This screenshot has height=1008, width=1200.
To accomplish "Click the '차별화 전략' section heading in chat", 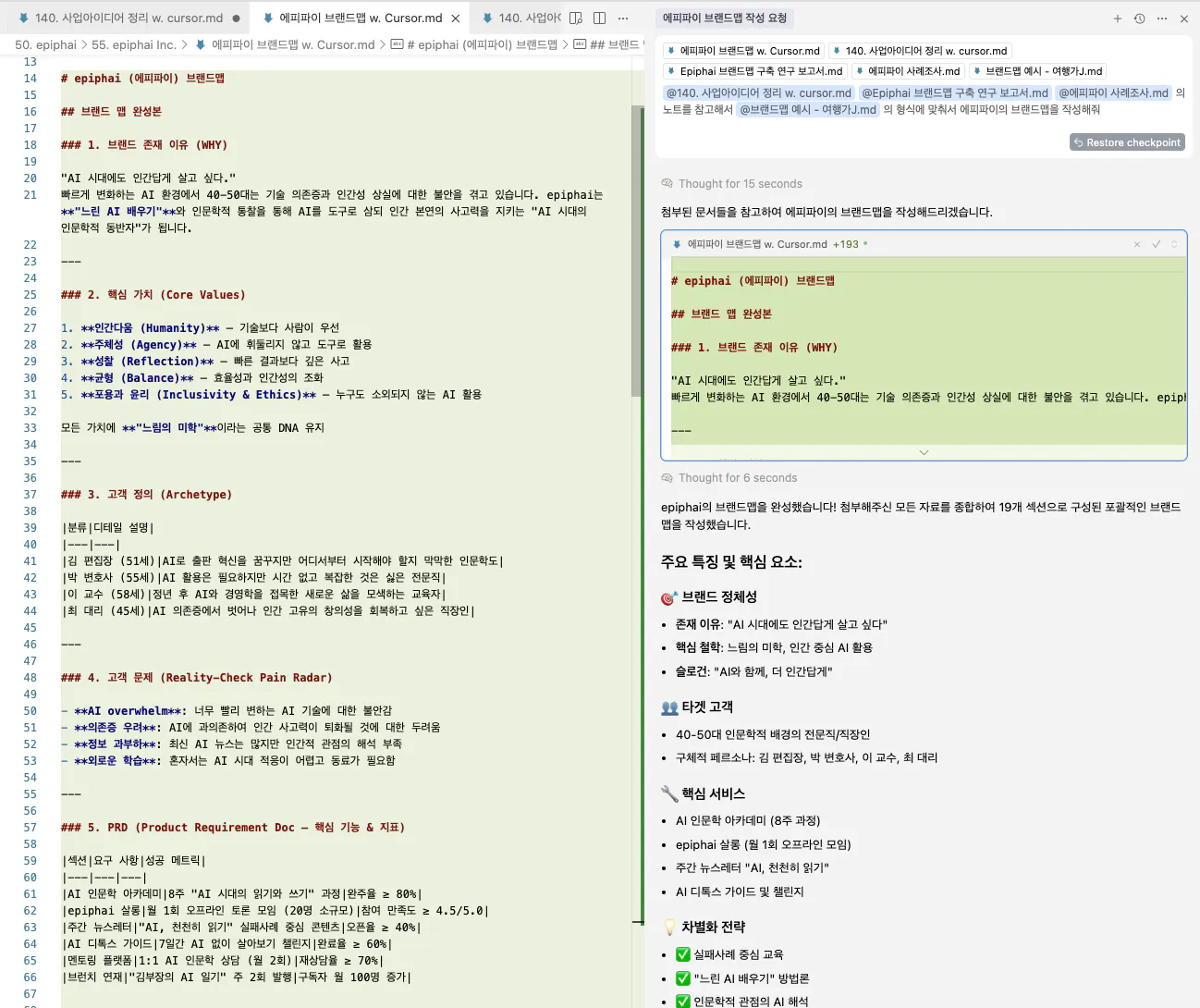I will coord(713,928).
